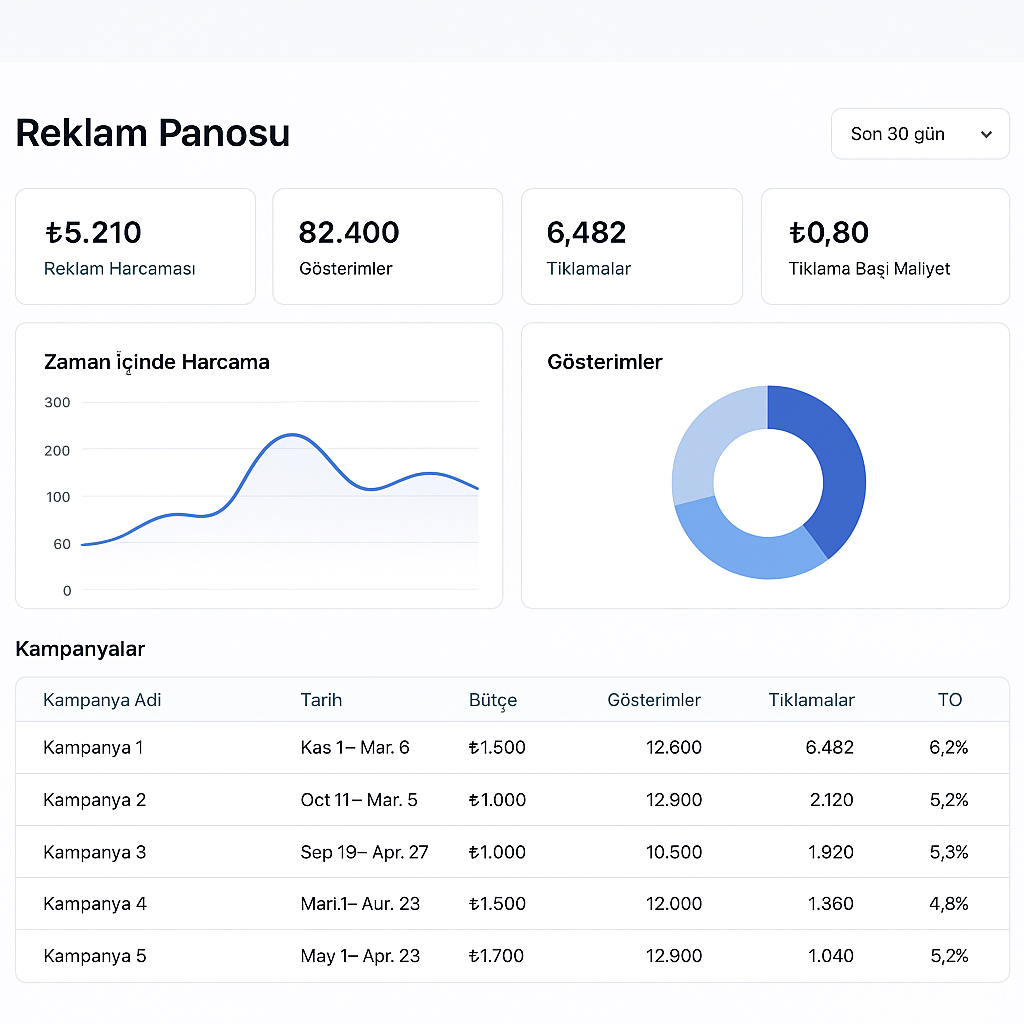Click the Tiklama Başi Maliyet card
The height and width of the screenshot is (1024, 1024).
(884, 246)
